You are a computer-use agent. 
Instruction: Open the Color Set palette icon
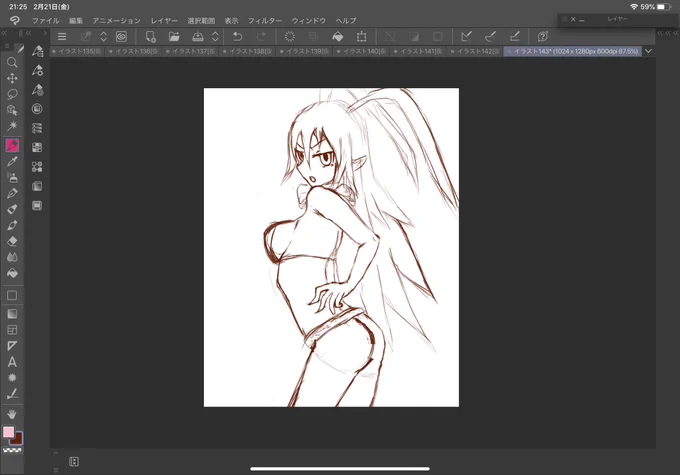point(37,147)
